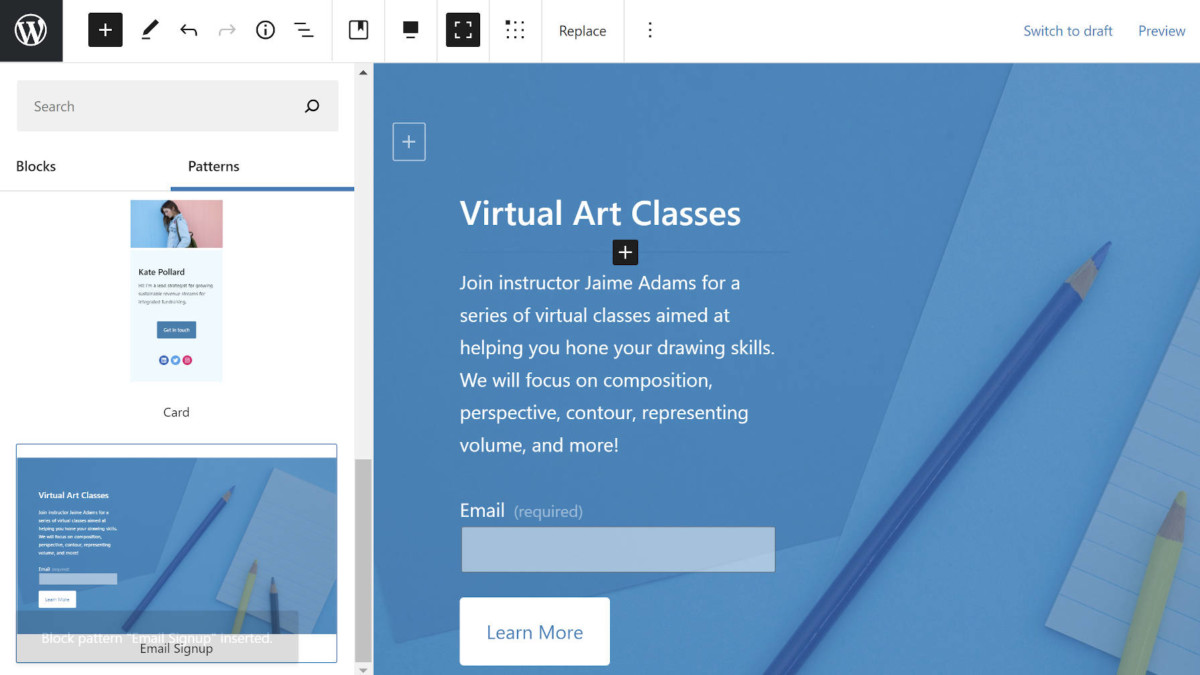Toggle full height on the cover

[x=463, y=31]
